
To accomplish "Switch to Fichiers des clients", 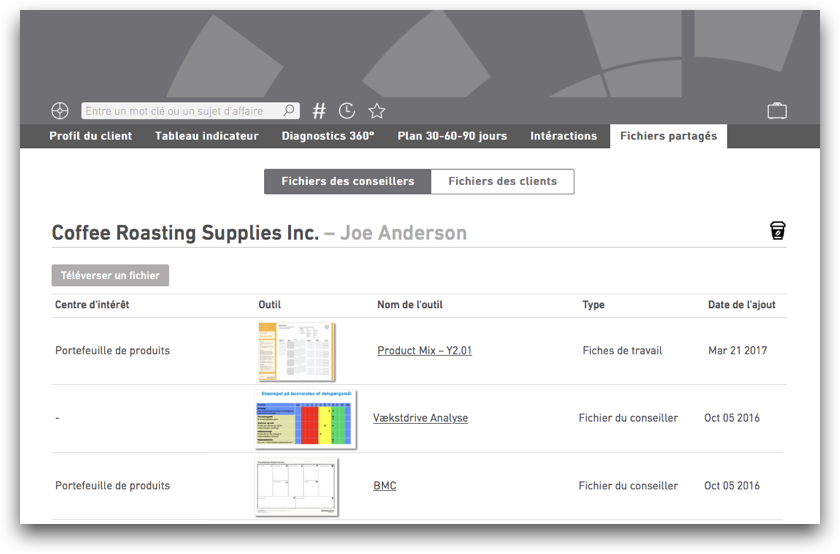I will (x=502, y=182).
